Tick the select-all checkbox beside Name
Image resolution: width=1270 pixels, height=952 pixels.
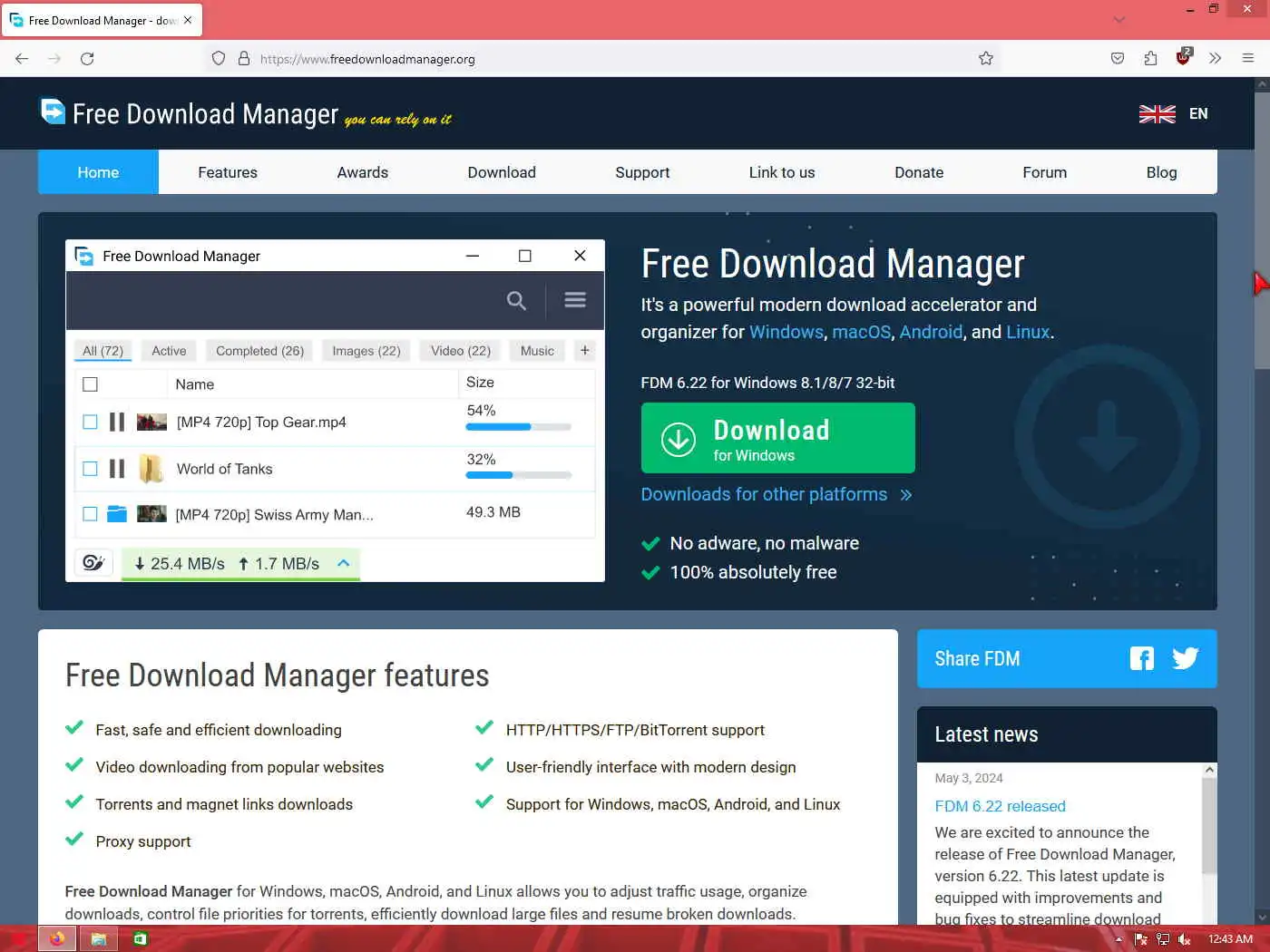click(x=90, y=384)
